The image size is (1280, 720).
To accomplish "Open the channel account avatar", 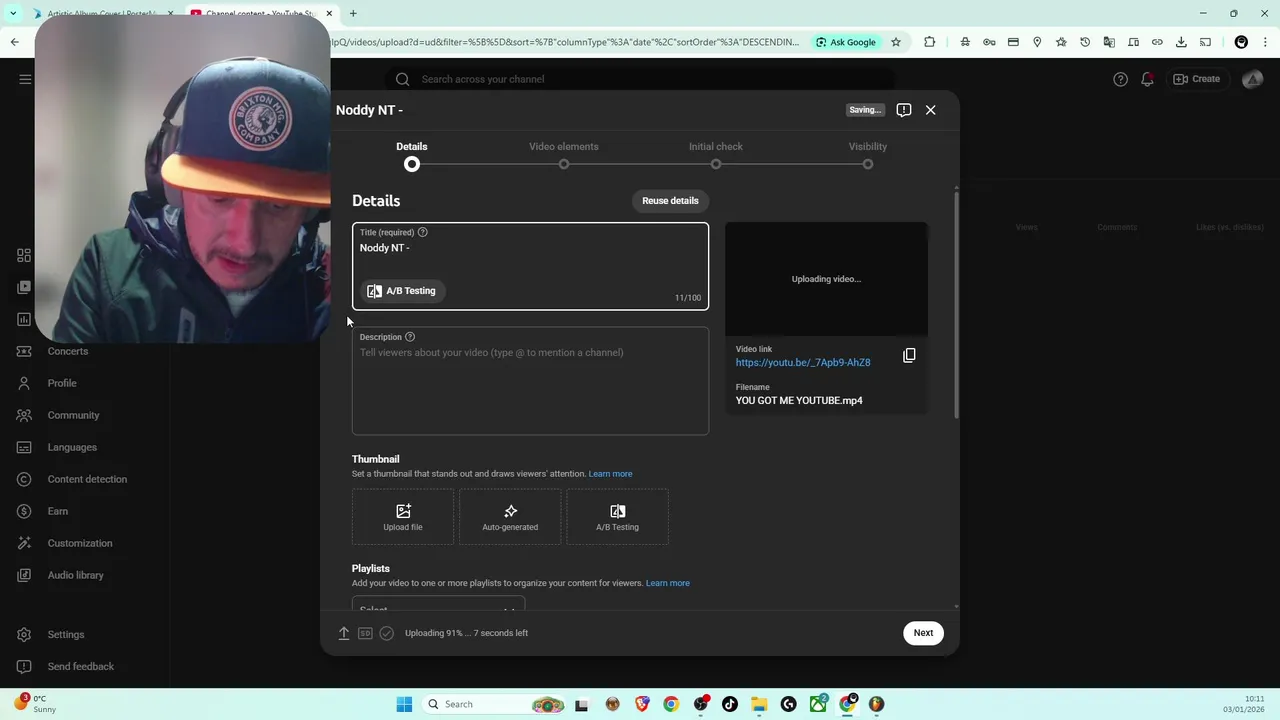I will [1252, 79].
